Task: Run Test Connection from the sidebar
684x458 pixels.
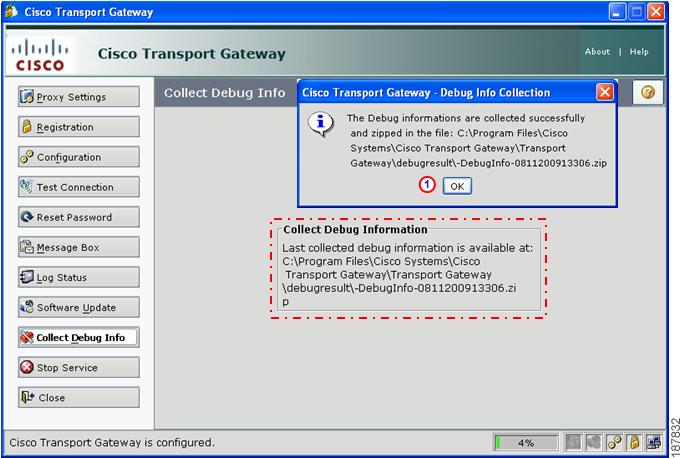Action: coord(79,187)
